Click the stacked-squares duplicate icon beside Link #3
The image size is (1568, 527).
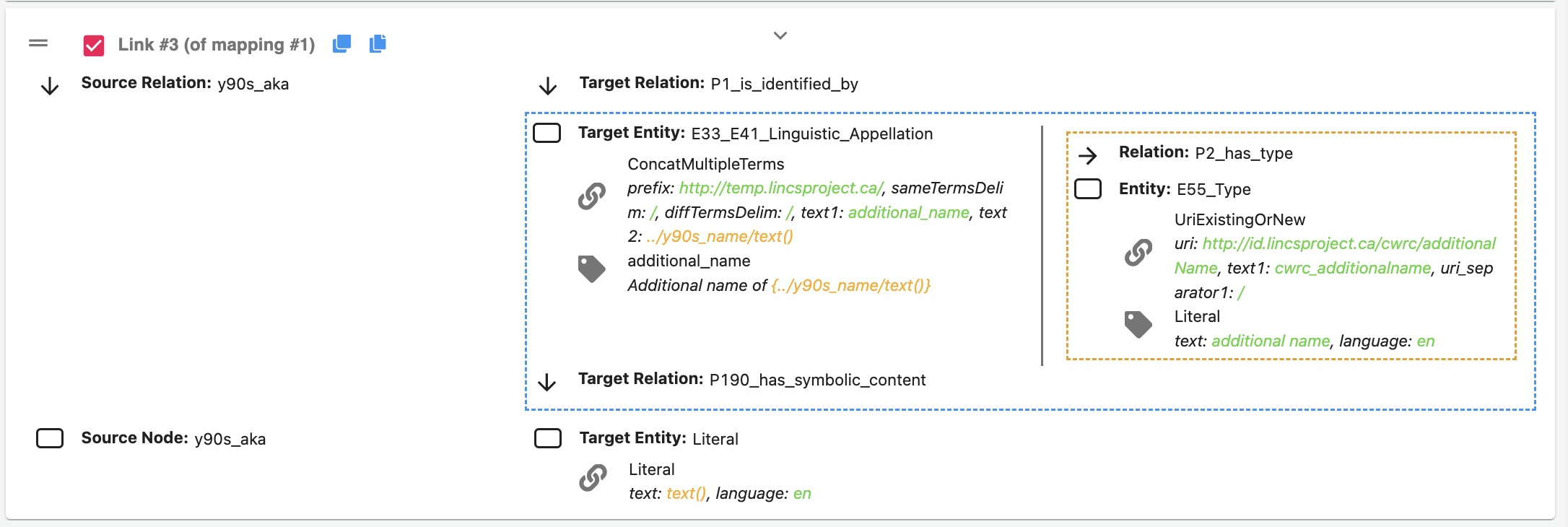341,44
